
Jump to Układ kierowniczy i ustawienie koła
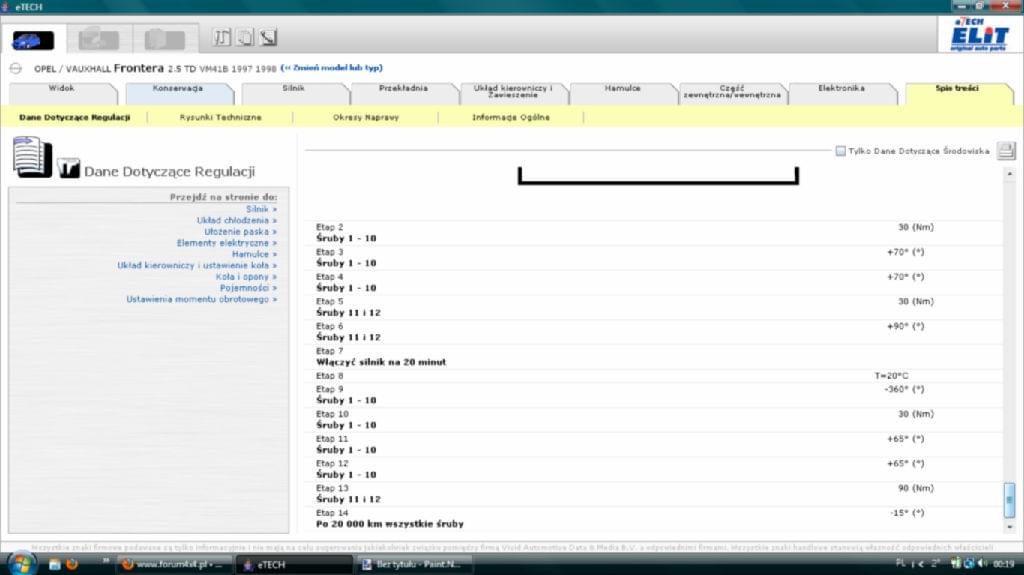click(x=197, y=265)
